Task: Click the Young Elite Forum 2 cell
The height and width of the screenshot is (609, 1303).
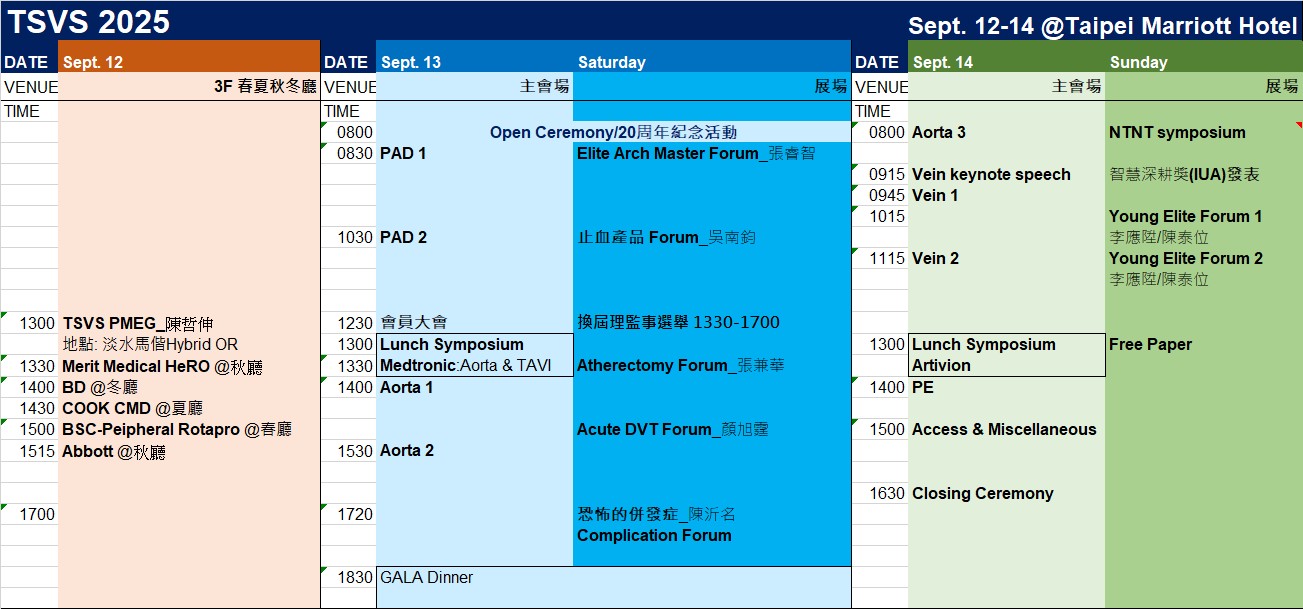Action: point(1185,259)
